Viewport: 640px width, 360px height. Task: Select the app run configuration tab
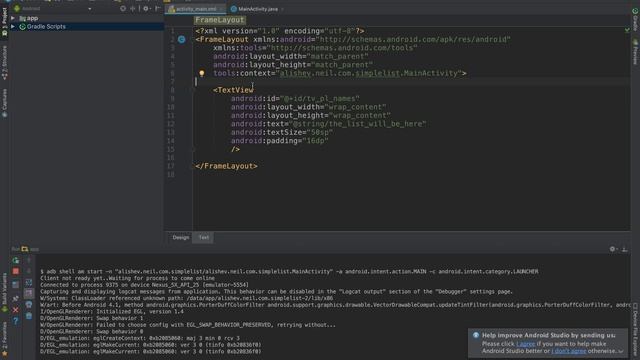[31, 249]
